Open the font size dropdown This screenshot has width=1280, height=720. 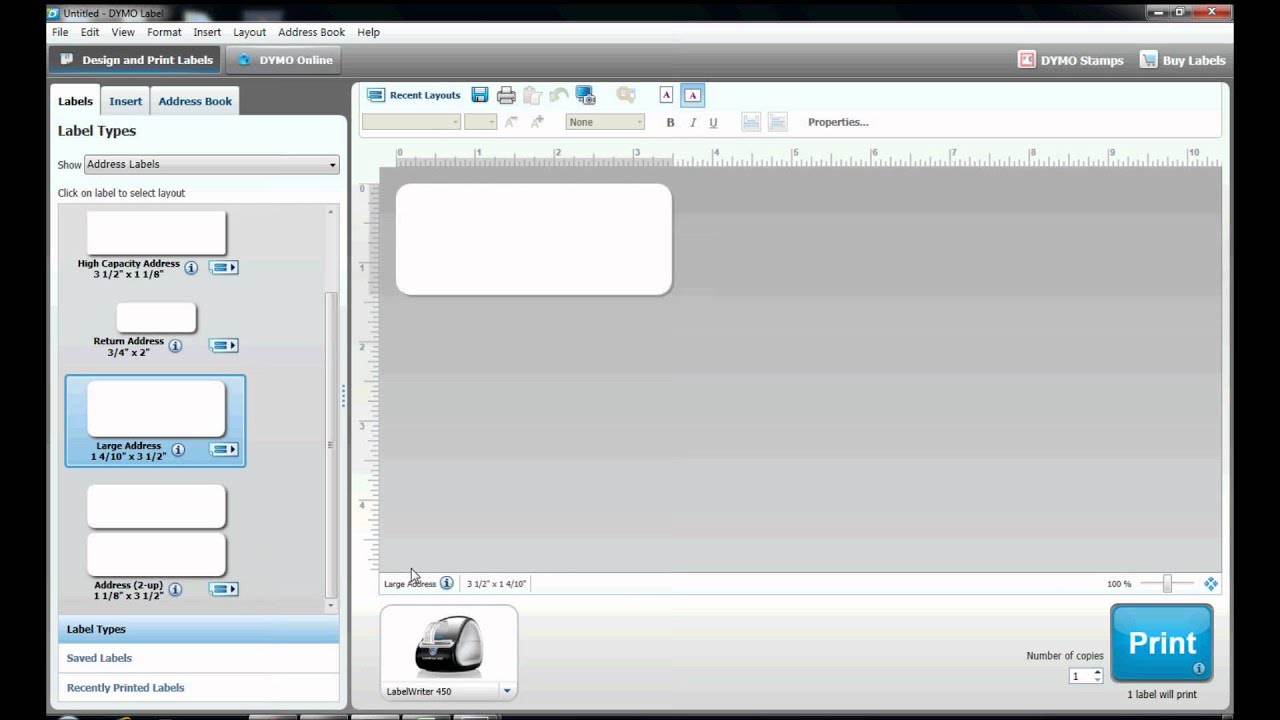tap(480, 122)
